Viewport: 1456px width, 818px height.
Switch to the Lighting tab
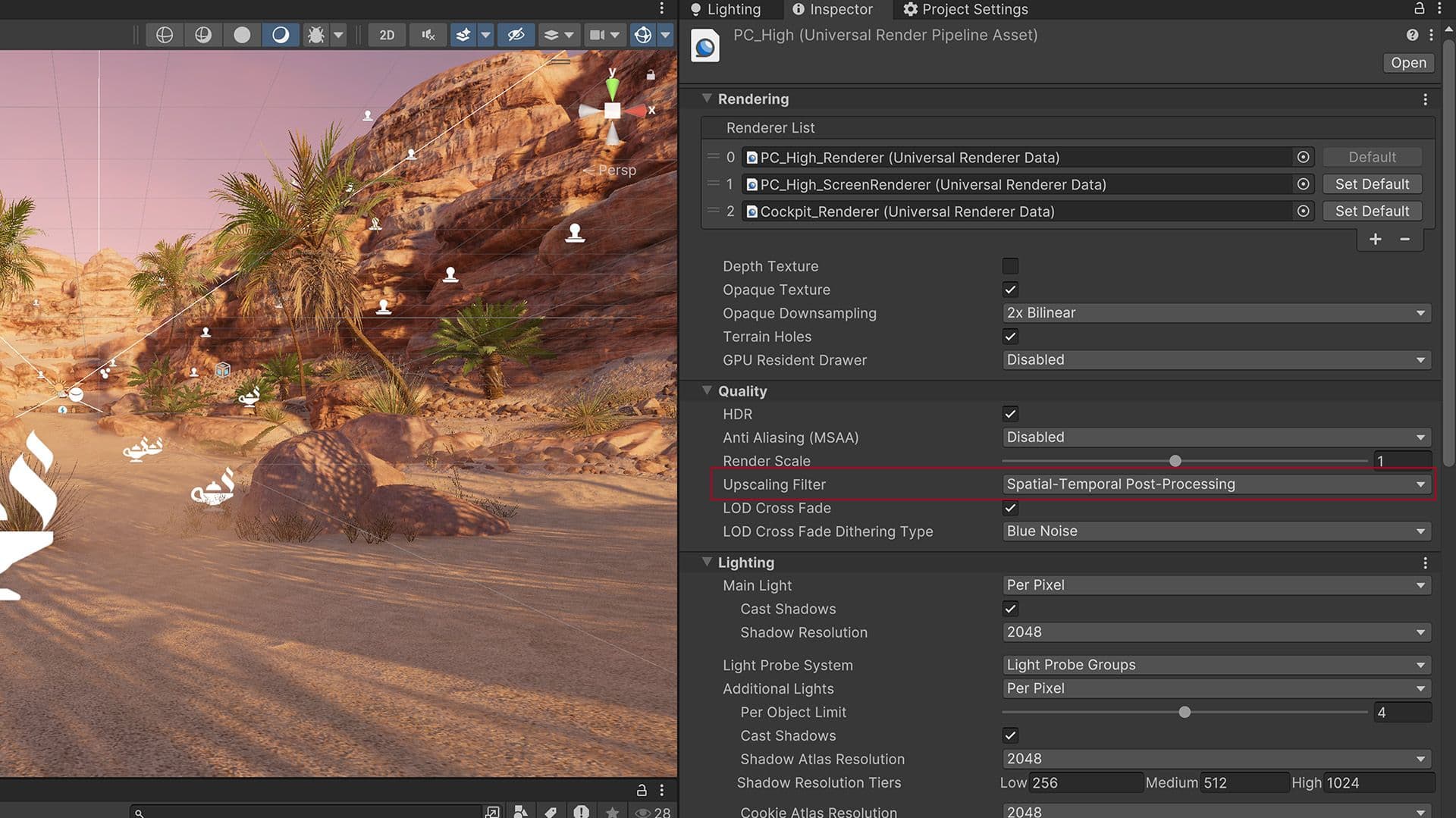(x=730, y=9)
